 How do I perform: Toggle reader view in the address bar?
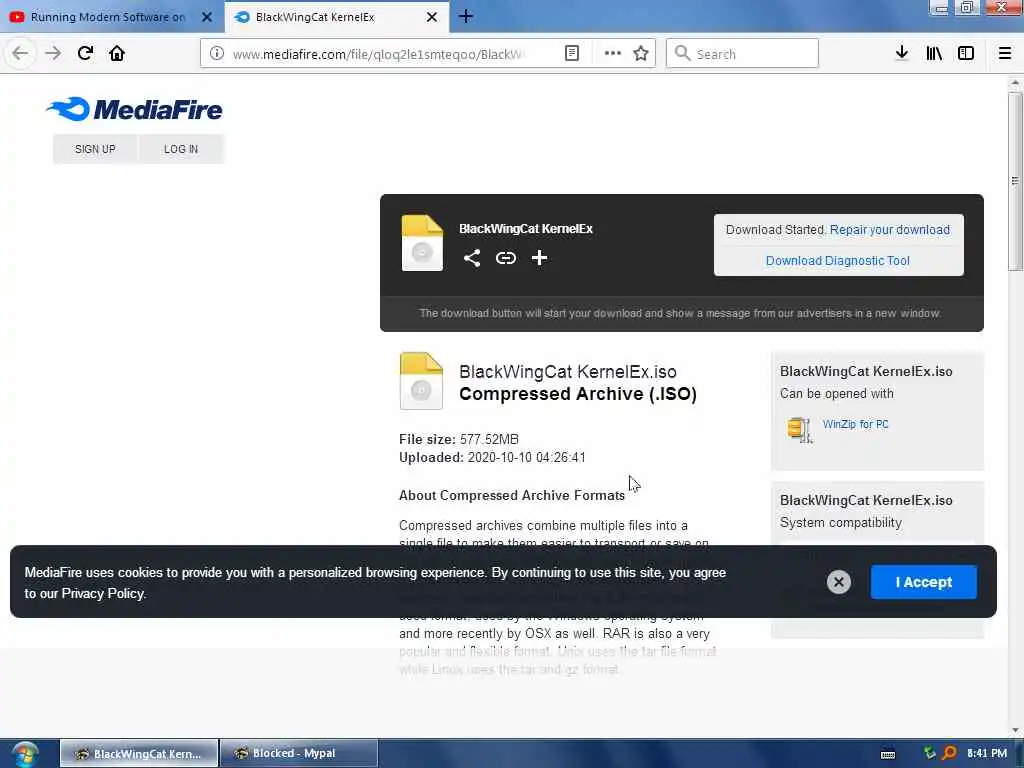click(572, 54)
